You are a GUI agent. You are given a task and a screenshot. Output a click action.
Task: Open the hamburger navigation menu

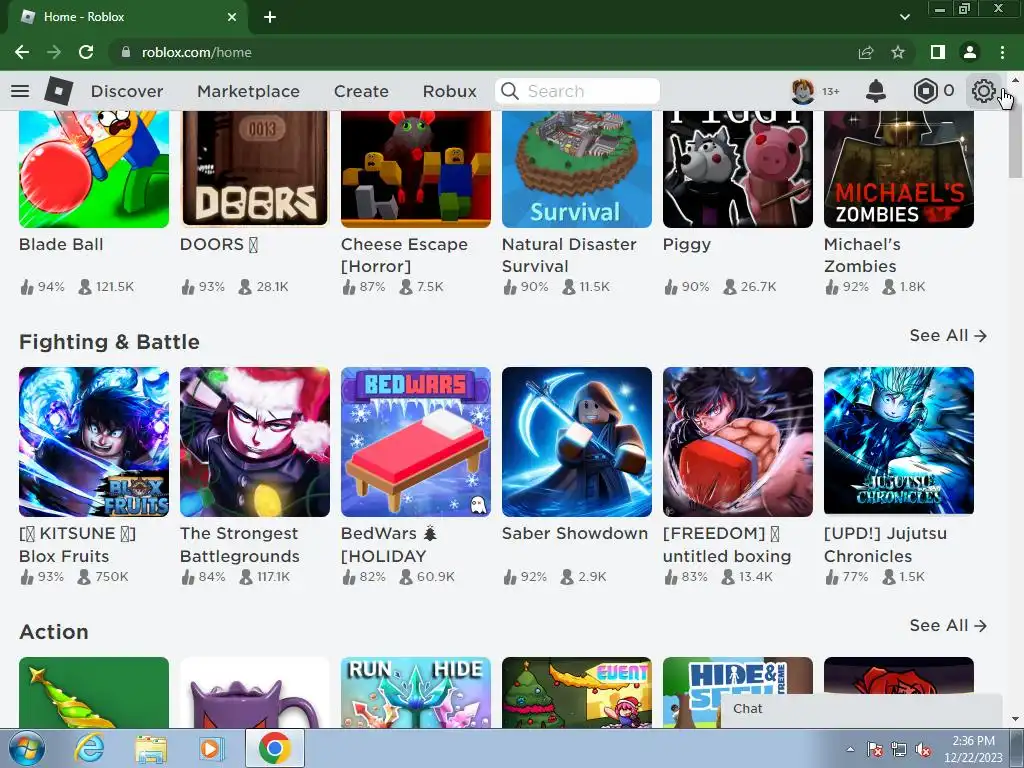(20, 91)
